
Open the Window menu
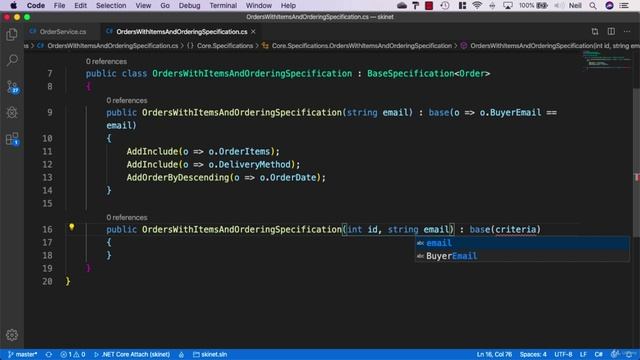point(258,5)
